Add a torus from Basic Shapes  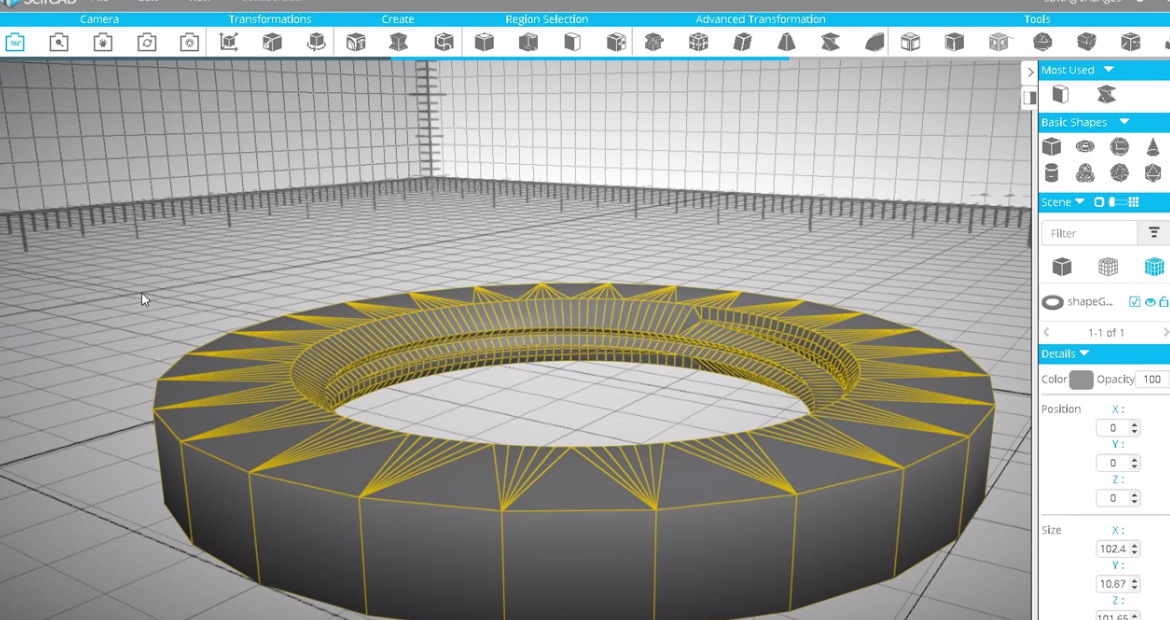(x=1085, y=147)
